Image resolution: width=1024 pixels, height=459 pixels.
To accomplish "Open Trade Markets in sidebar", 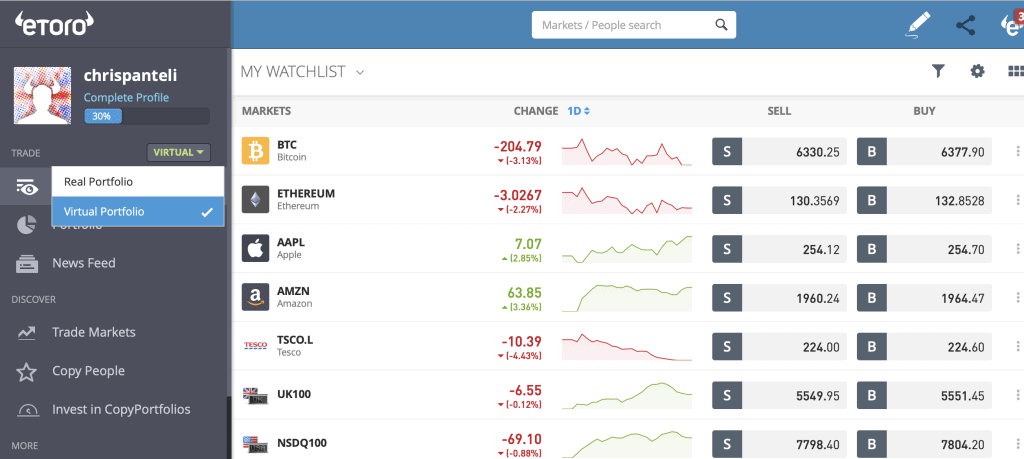I will [x=94, y=332].
